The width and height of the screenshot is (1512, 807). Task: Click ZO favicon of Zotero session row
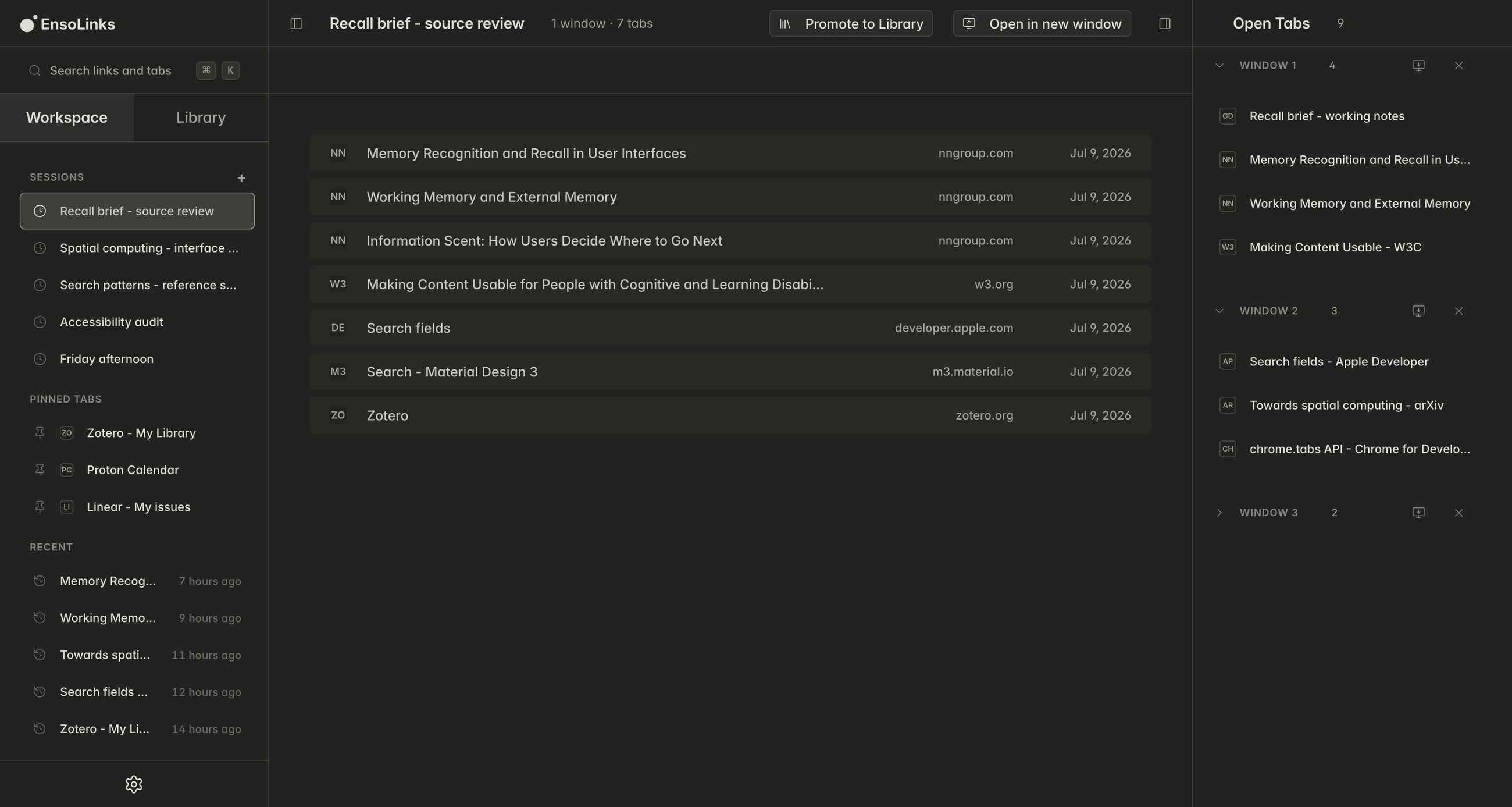click(x=338, y=415)
